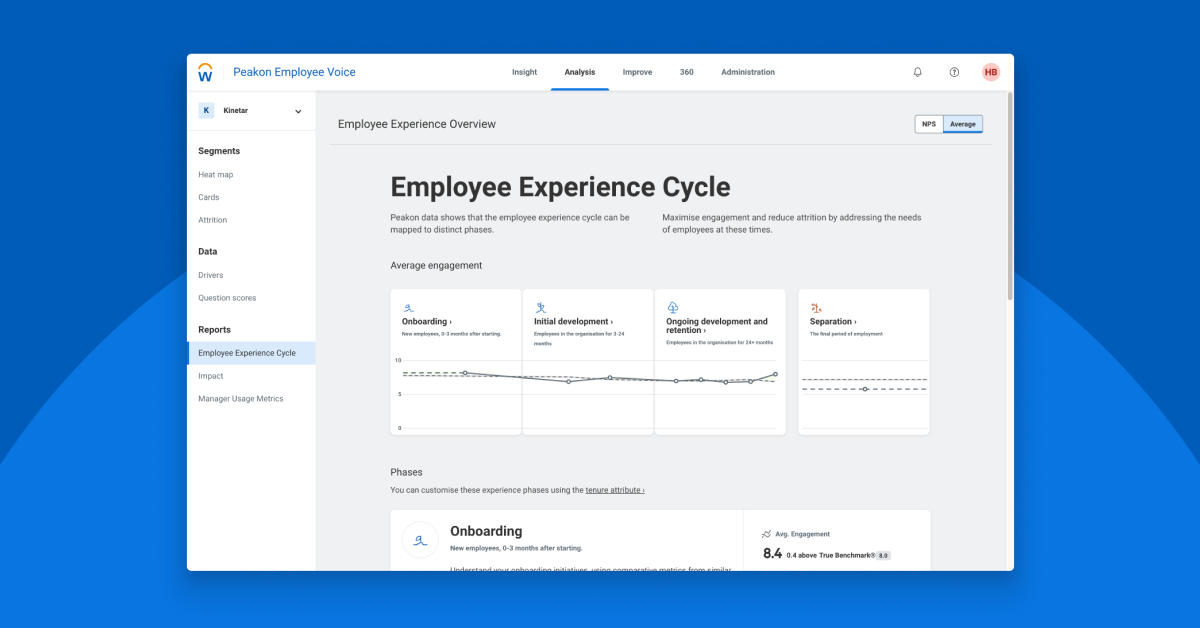Open the notifications bell
This screenshot has width=1200, height=628.
click(917, 72)
